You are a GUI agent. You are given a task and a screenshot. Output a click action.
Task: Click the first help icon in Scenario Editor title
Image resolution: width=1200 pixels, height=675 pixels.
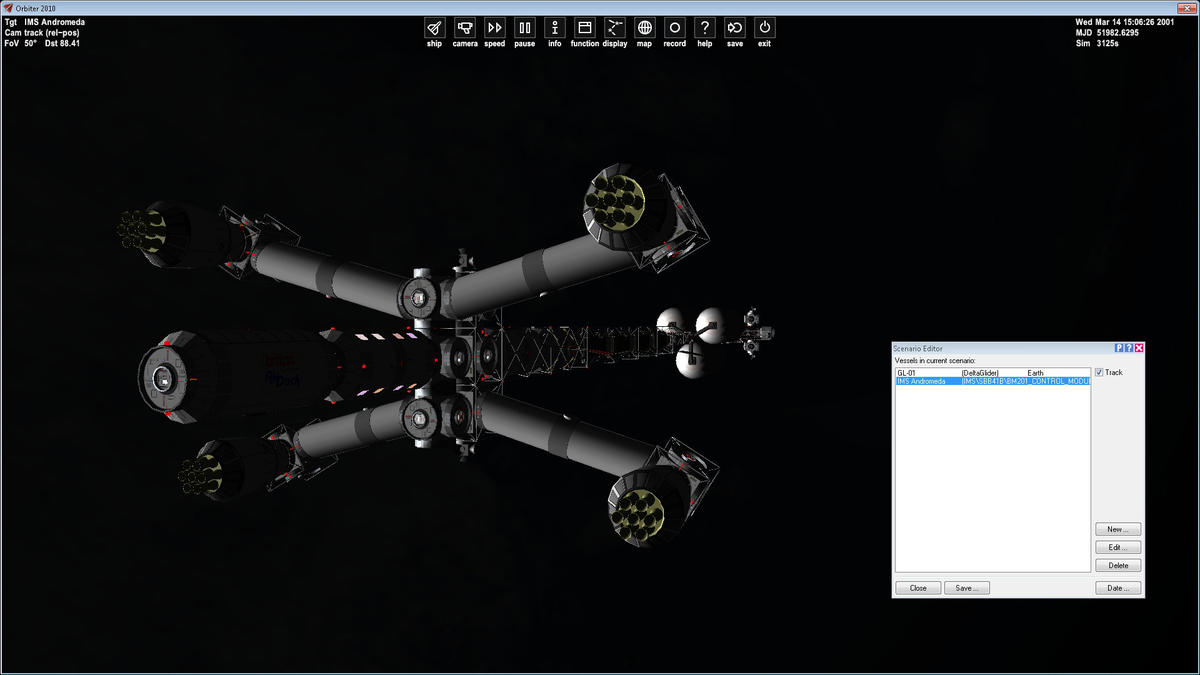[1119, 348]
